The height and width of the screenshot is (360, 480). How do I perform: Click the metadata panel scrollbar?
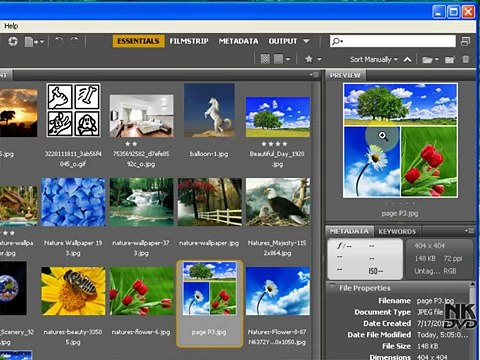[472, 321]
